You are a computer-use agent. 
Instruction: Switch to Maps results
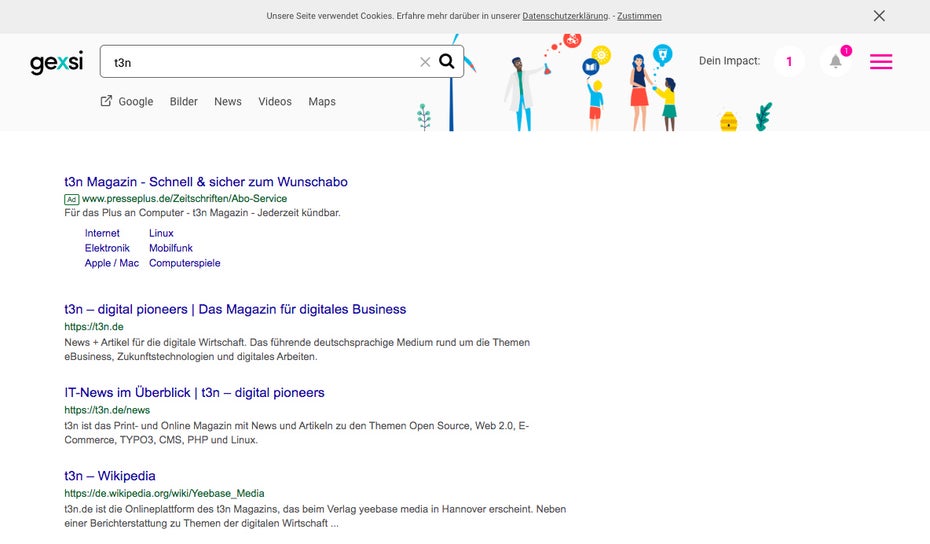(x=322, y=101)
